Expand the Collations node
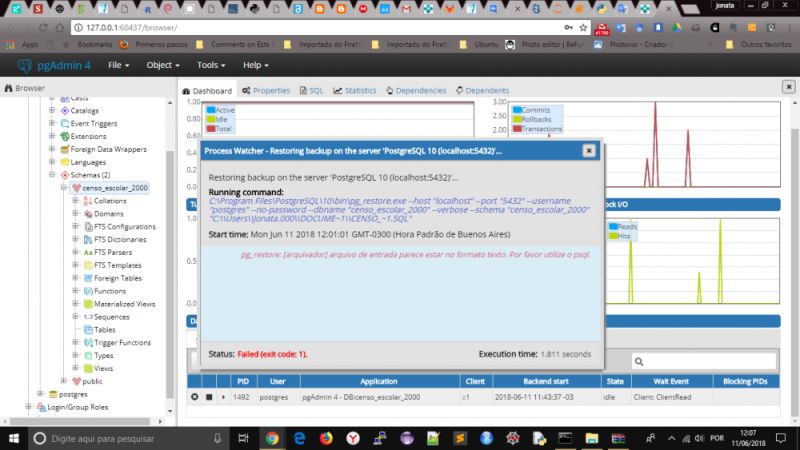The width and height of the screenshot is (800, 450). [76, 201]
